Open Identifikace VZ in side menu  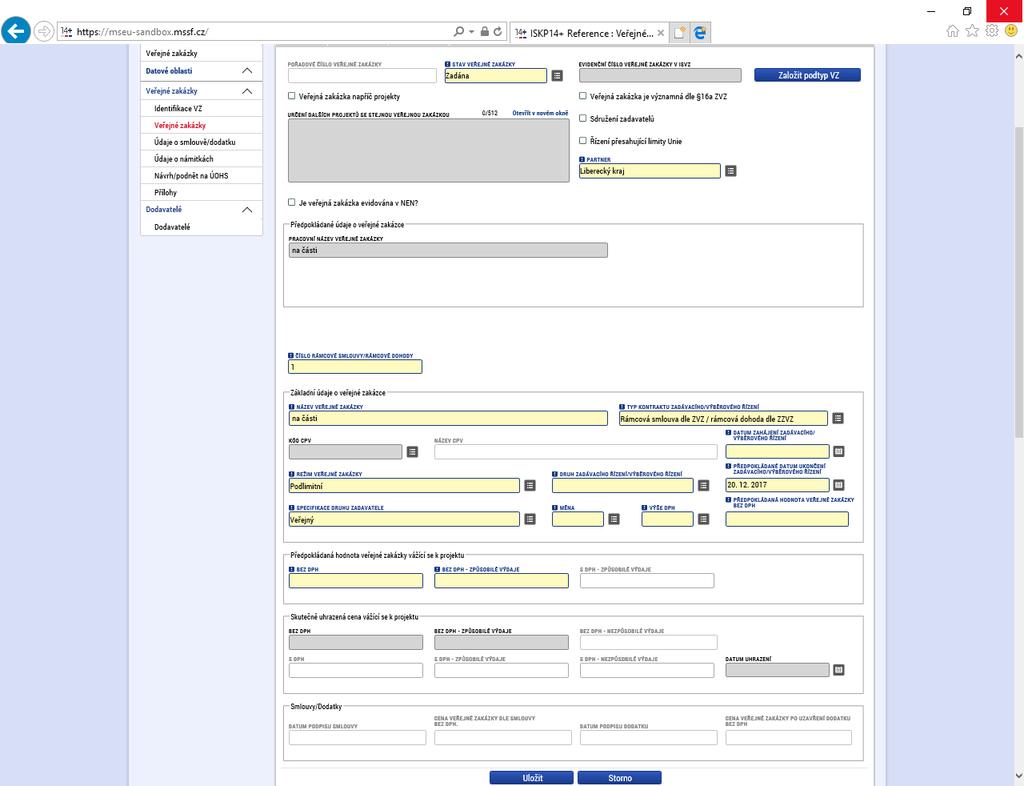pyautogui.click(x=178, y=108)
